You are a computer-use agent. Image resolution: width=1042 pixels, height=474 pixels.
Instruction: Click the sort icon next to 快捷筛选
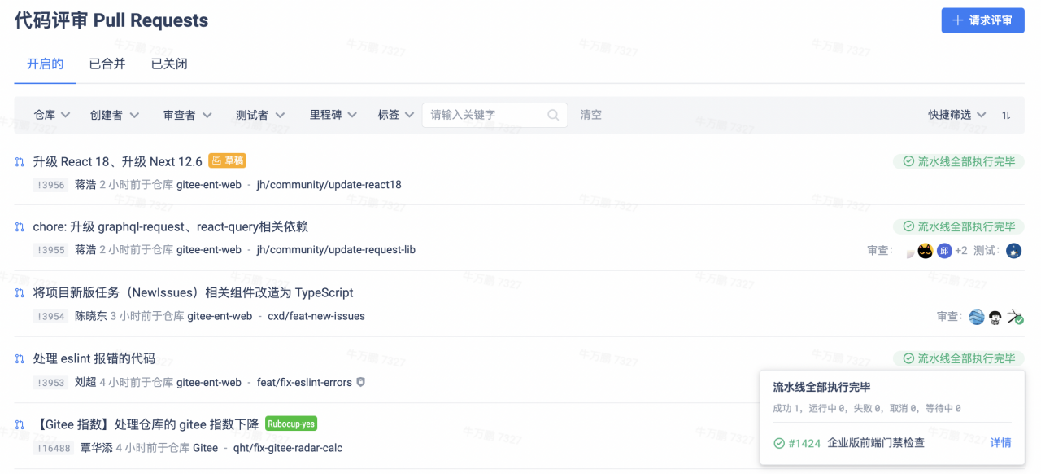click(x=1006, y=115)
